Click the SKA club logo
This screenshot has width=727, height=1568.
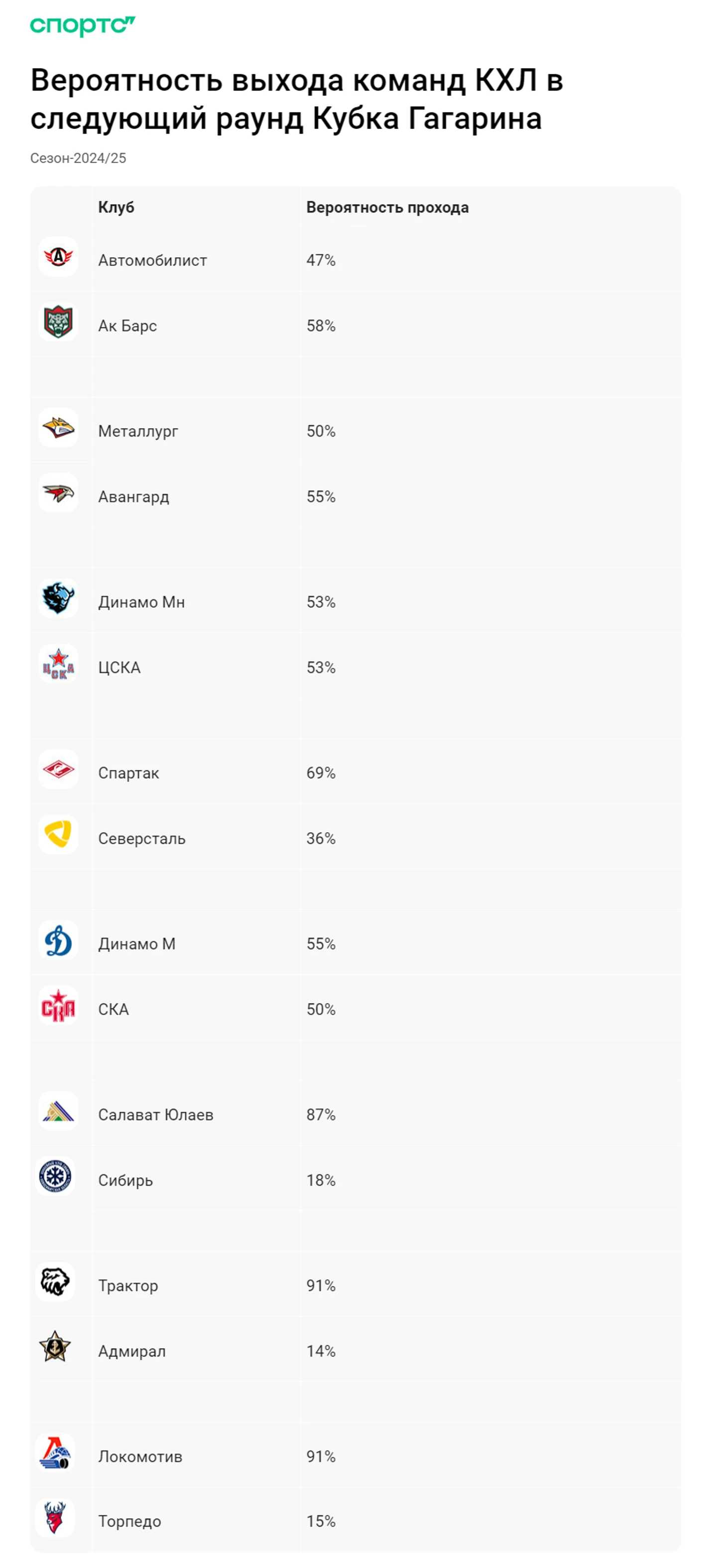pos(58,1006)
